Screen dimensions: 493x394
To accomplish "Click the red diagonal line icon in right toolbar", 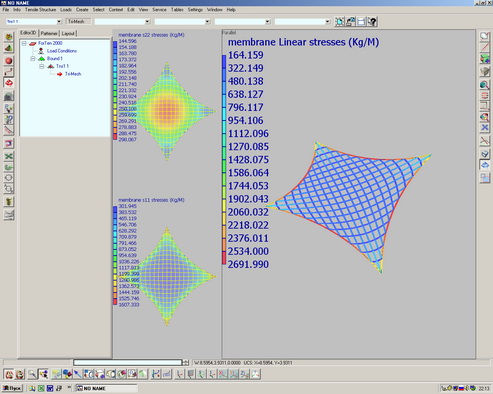I will (x=485, y=47).
